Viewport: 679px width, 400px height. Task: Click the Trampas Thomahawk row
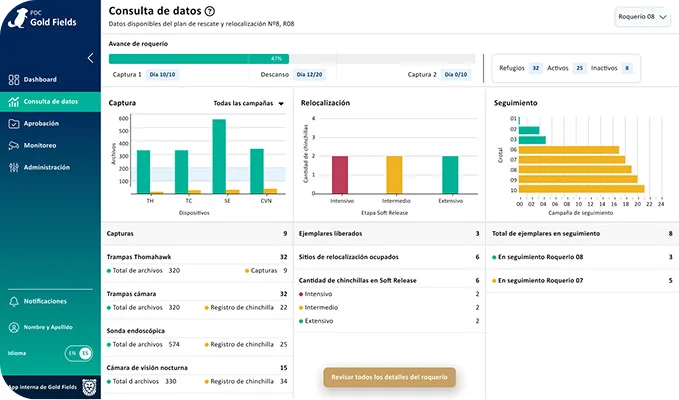[x=197, y=257]
